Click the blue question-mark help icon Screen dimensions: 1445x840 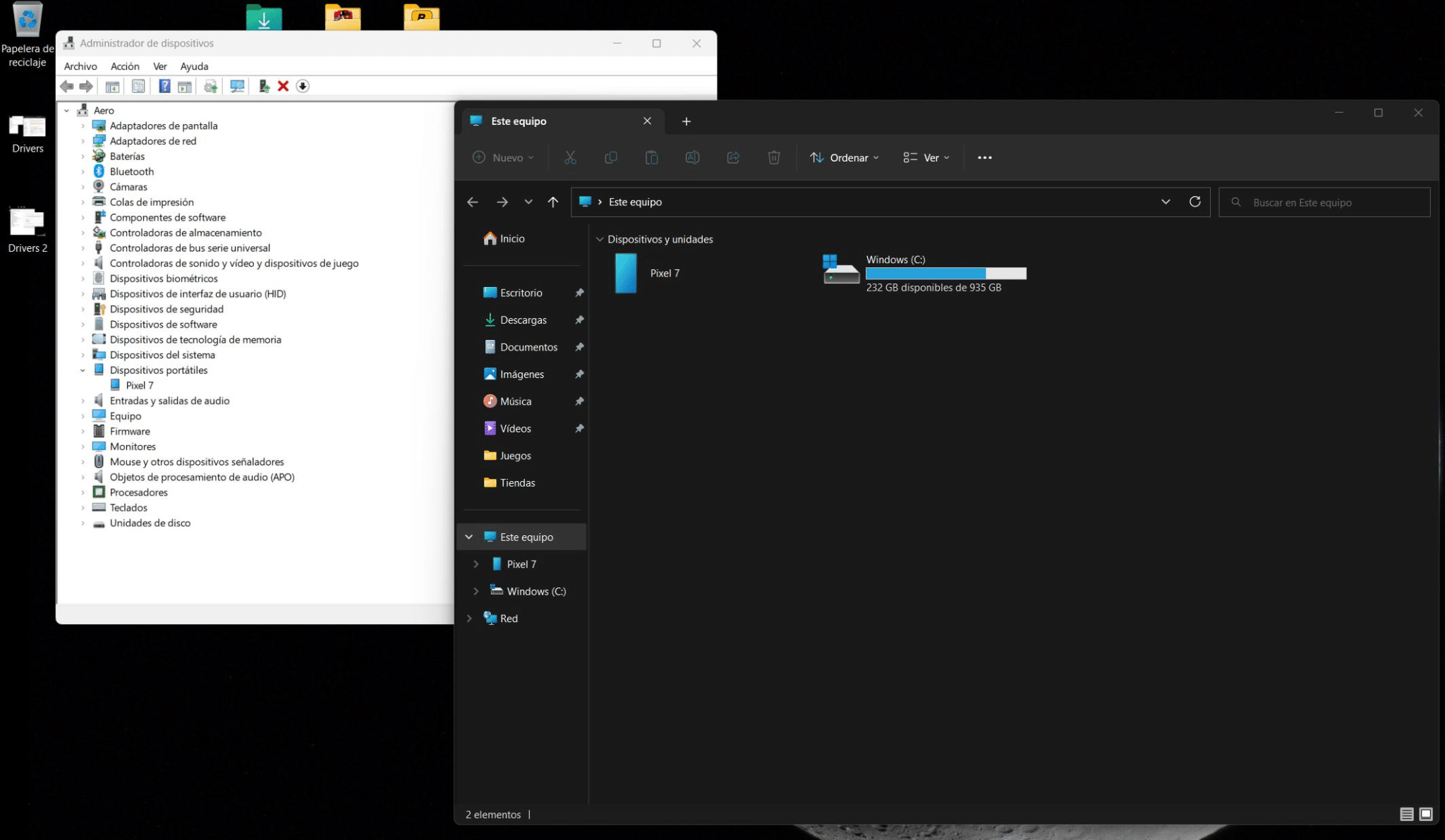coord(164,86)
